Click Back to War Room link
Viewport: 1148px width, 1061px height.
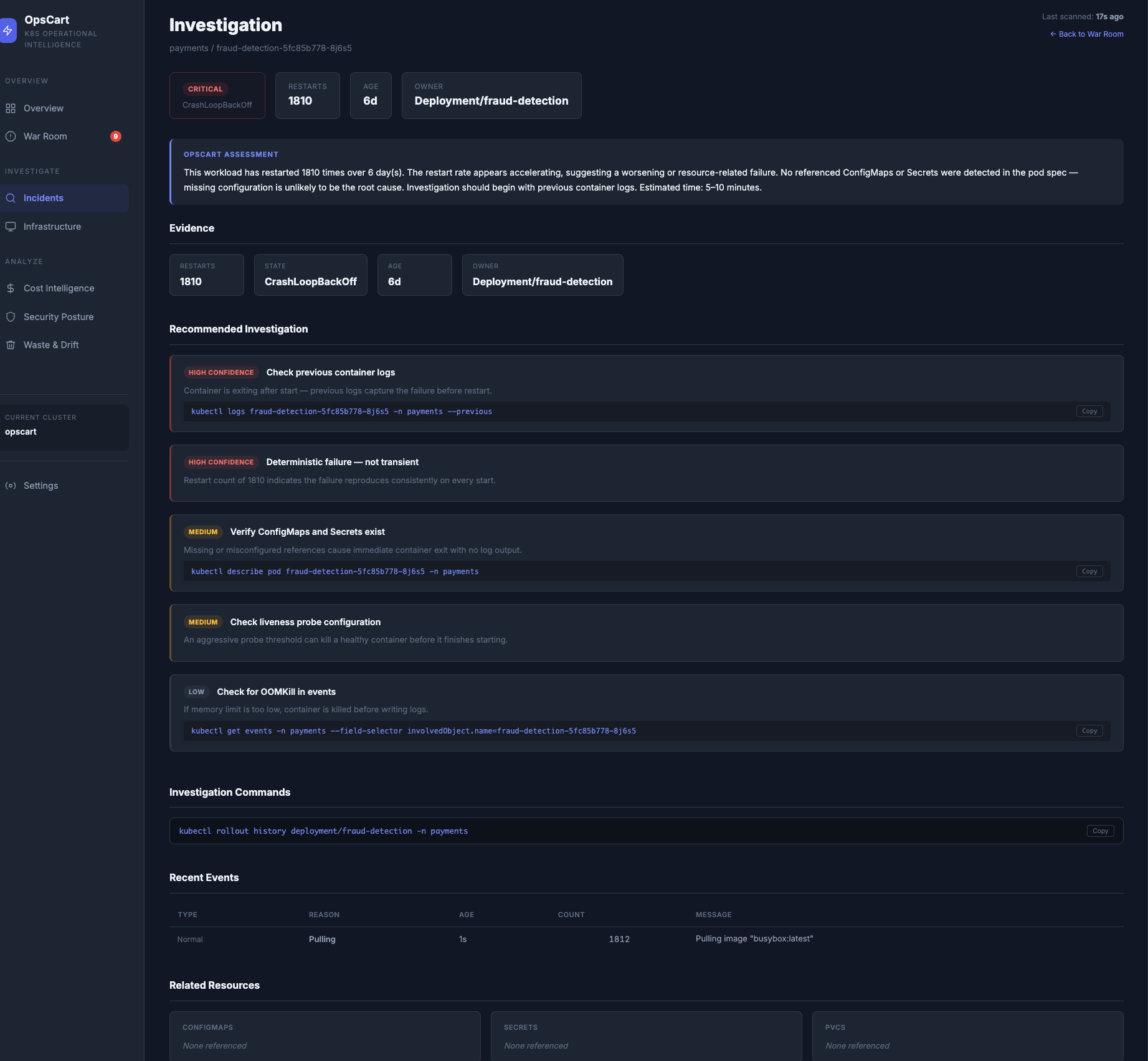[1087, 34]
